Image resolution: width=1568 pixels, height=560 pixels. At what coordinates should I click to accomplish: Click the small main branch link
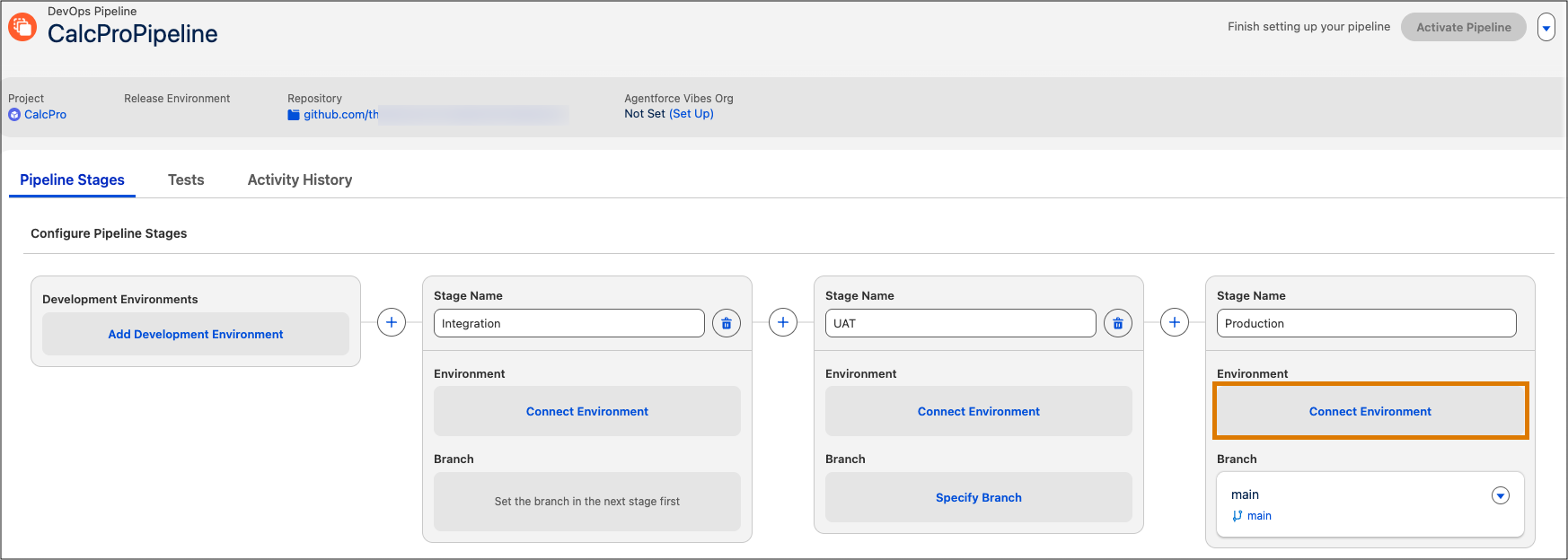[1259, 516]
